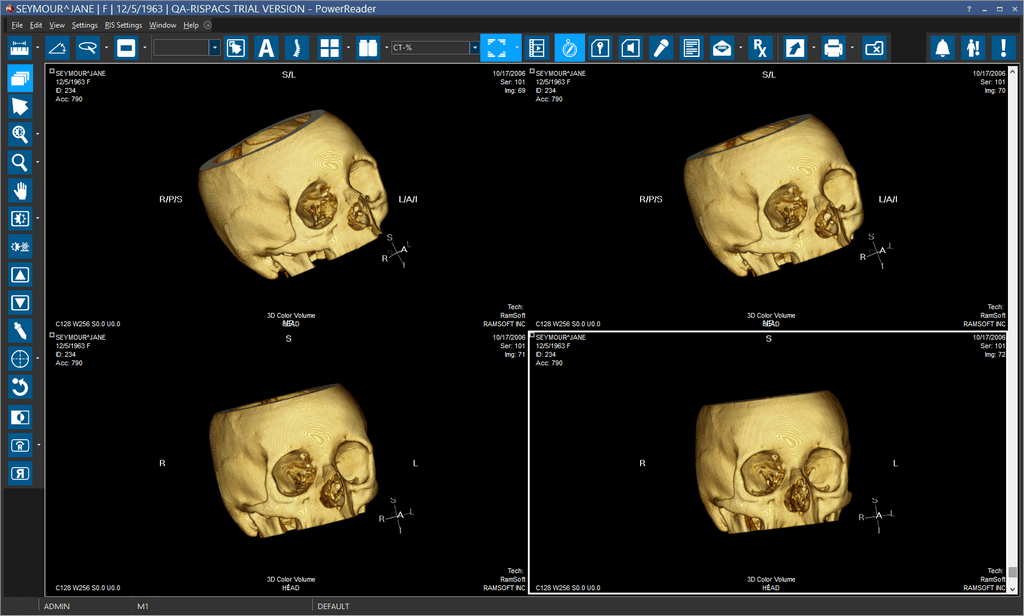Click the text annotation 'A' tool

click(x=266, y=47)
